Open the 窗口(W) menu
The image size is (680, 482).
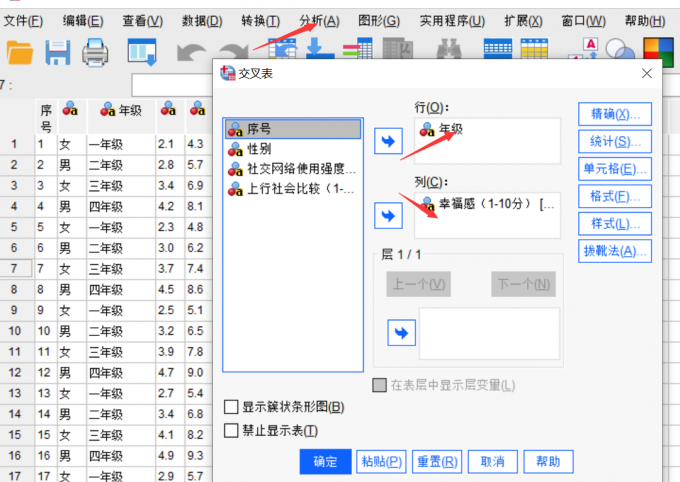583,21
